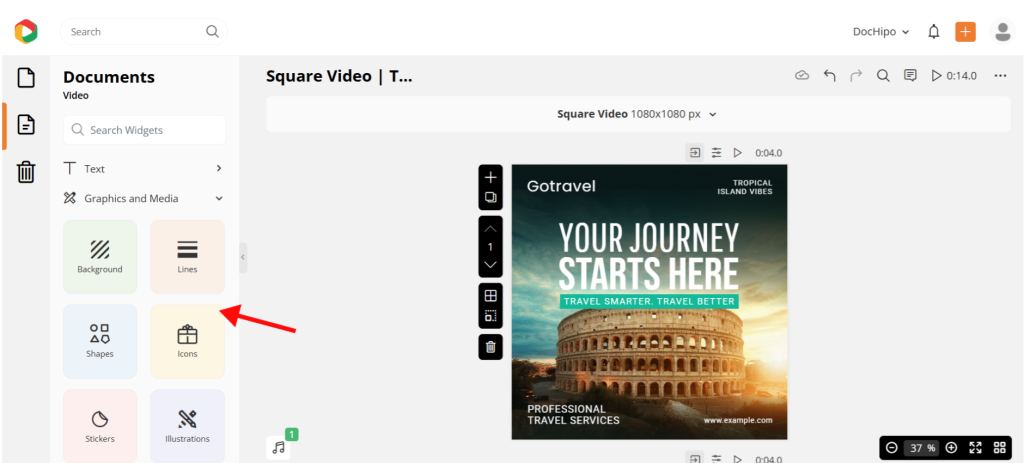This screenshot has width=1024, height=463.
Task: Select the YOUR JOURNEY headline on canvas
Action: point(648,238)
